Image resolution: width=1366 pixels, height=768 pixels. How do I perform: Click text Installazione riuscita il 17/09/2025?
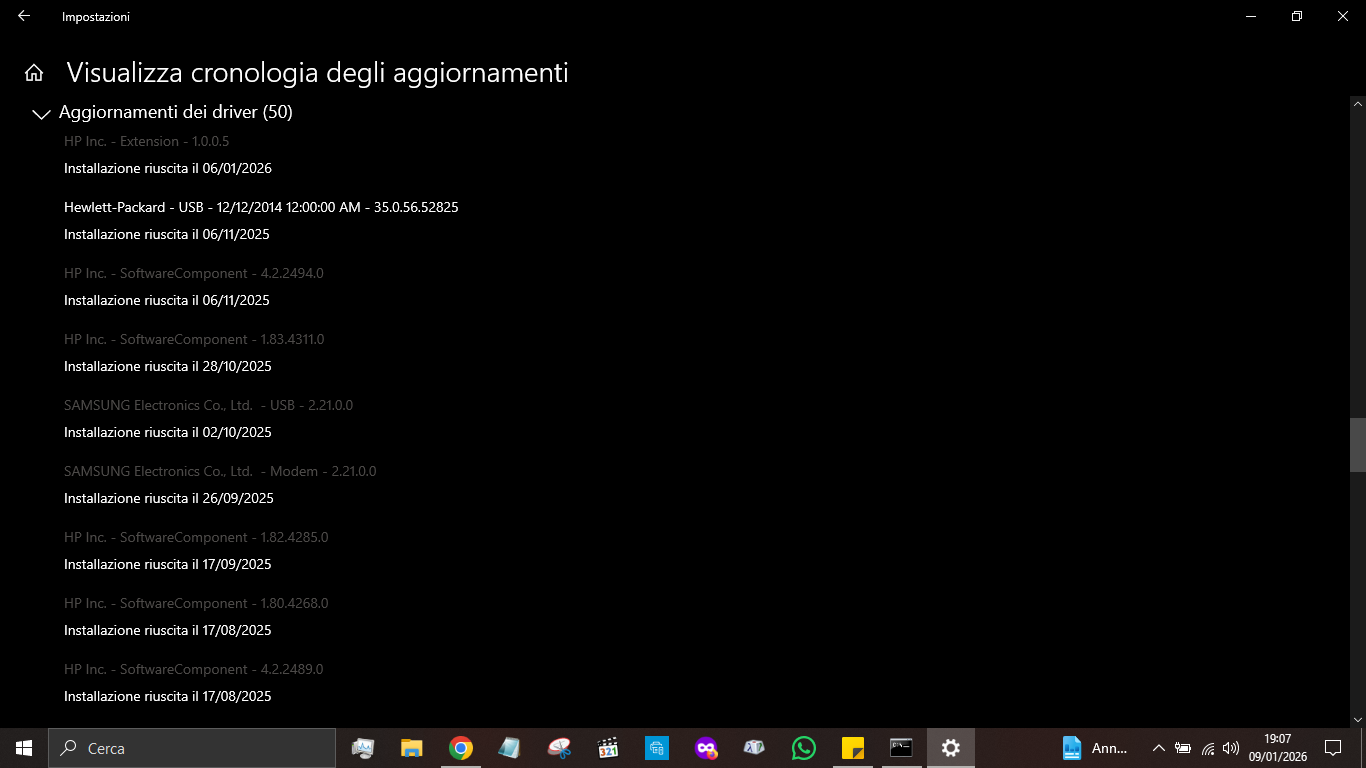click(x=168, y=564)
